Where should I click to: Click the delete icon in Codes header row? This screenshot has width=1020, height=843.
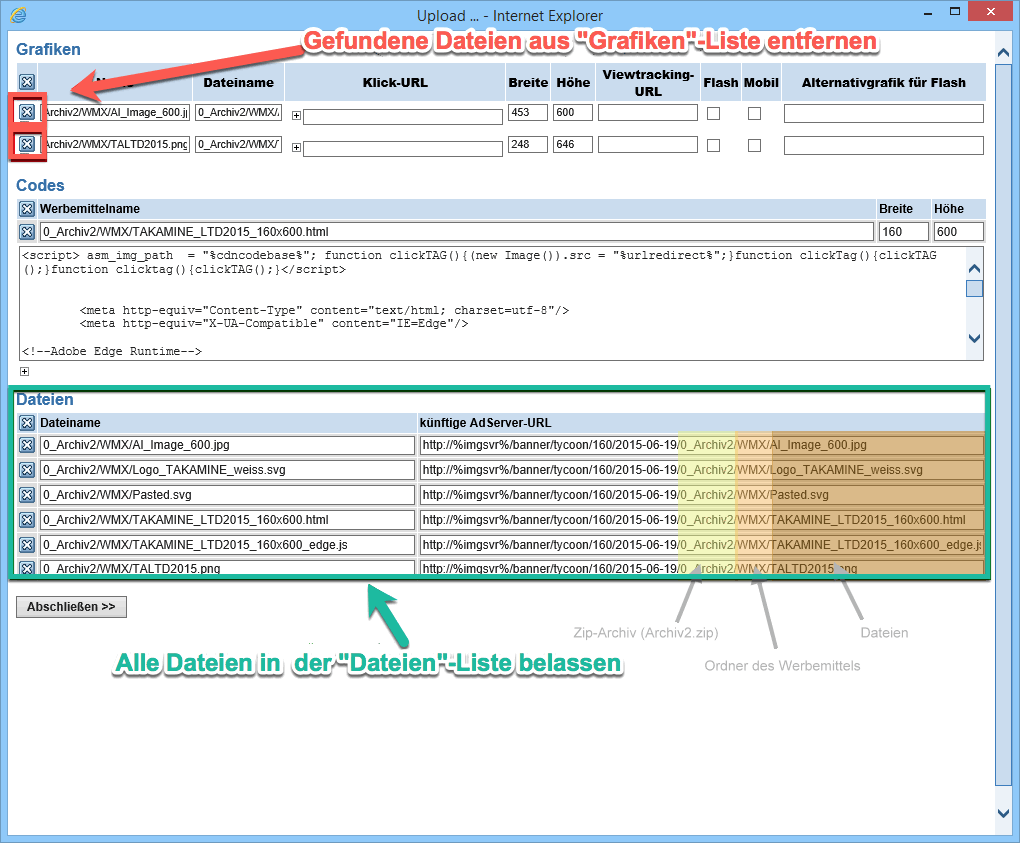pyautogui.click(x=27, y=209)
